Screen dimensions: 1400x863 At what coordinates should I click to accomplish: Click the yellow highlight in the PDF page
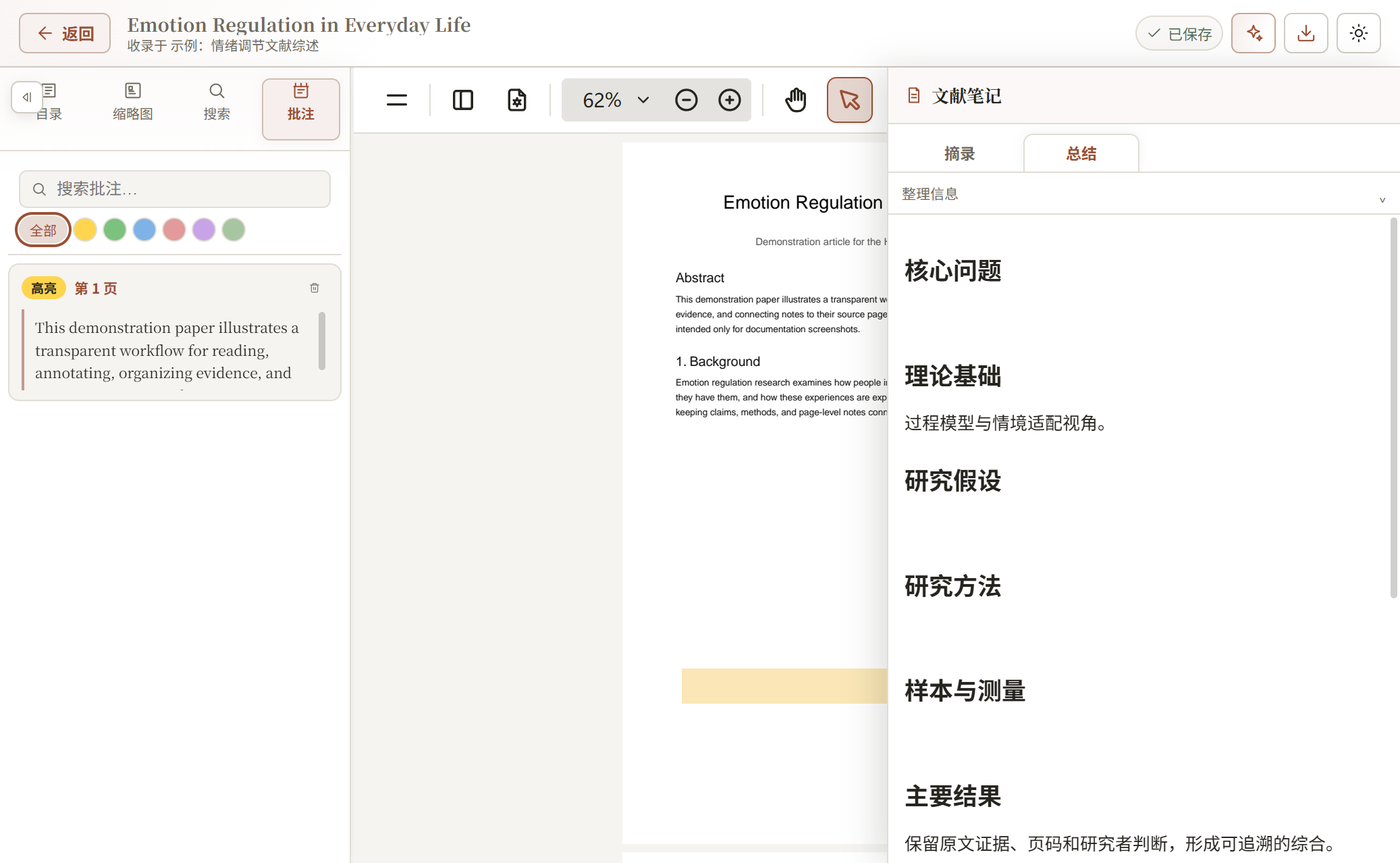click(x=784, y=686)
